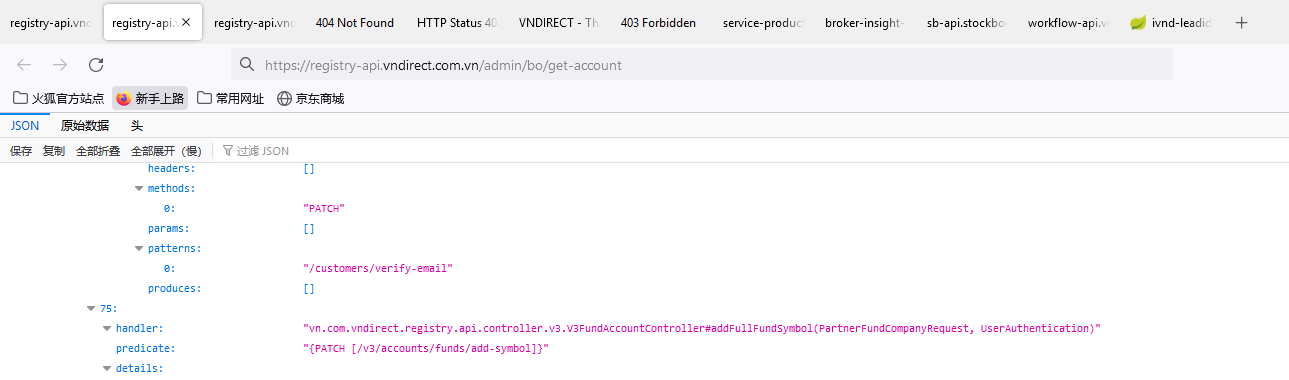The height and width of the screenshot is (380, 1289).
Task: Open the 京东商城 bookmark
Action: 310,99
